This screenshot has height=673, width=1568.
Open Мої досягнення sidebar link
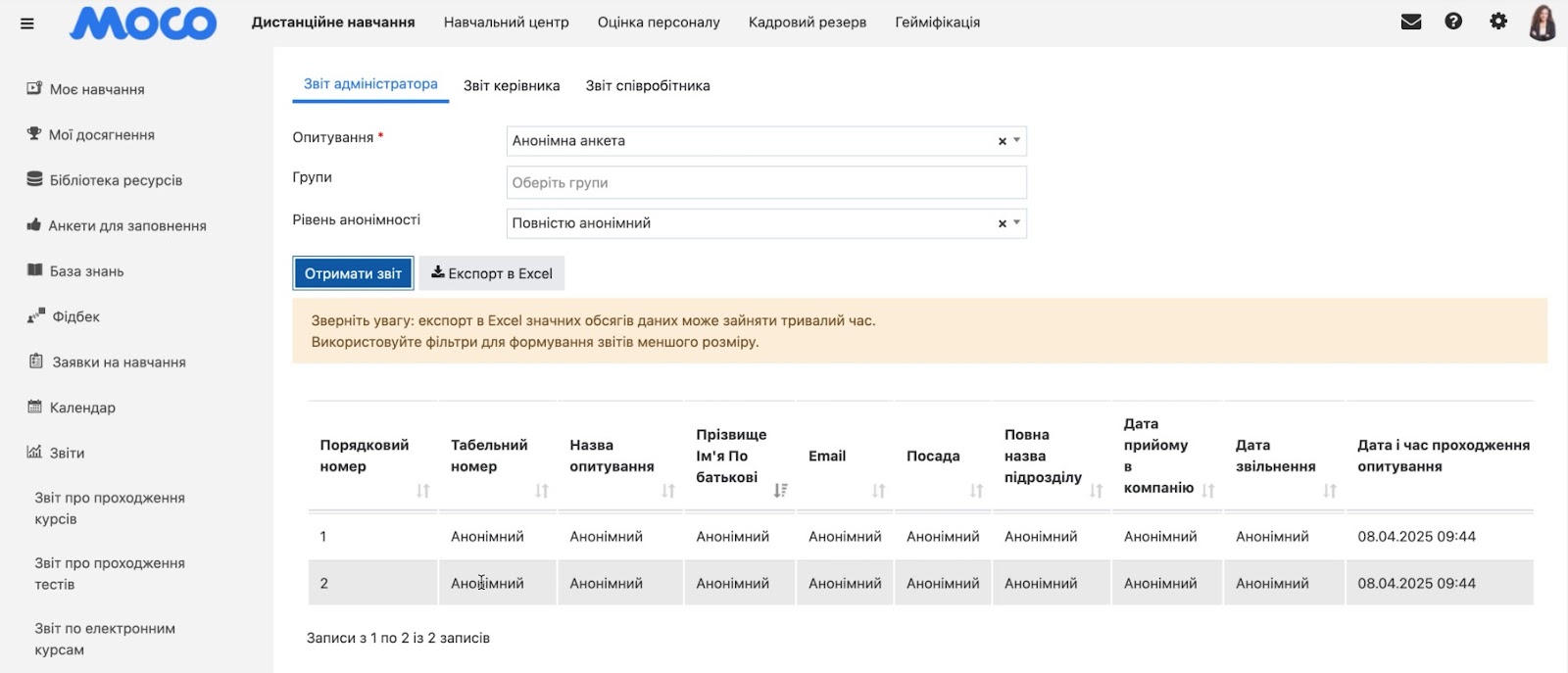[x=102, y=134]
